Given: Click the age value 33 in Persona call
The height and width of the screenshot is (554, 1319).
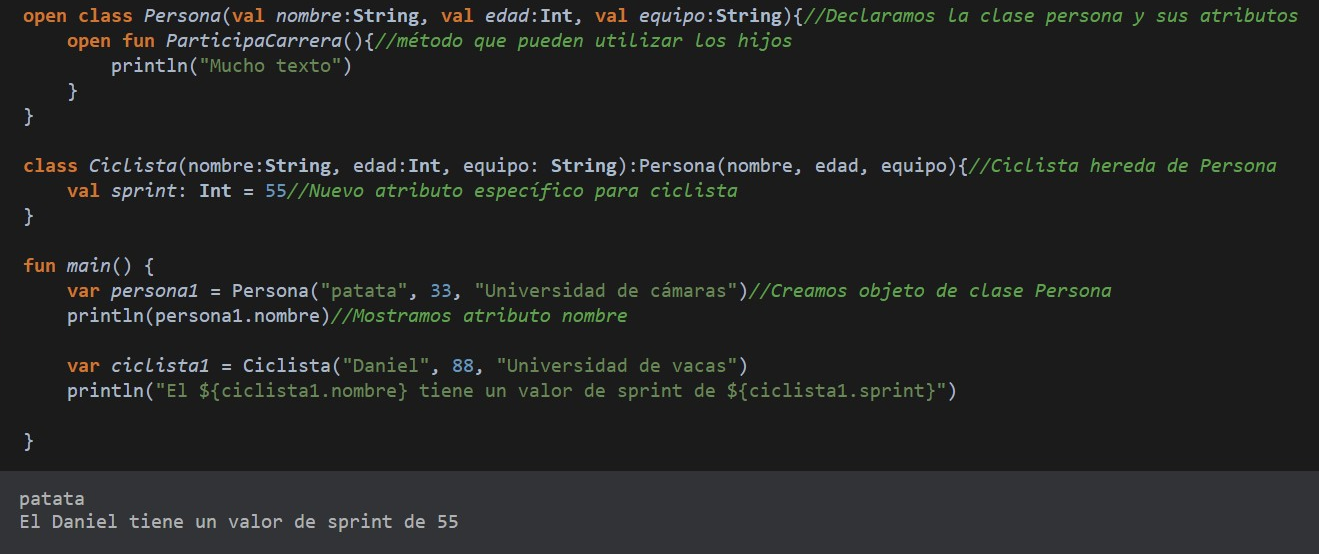Looking at the screenshot, I should (441, 291).
